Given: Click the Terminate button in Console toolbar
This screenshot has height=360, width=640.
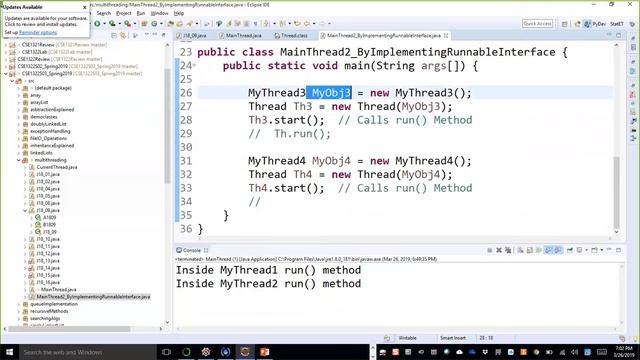Looking at the screenshot, I should point(489,250).
